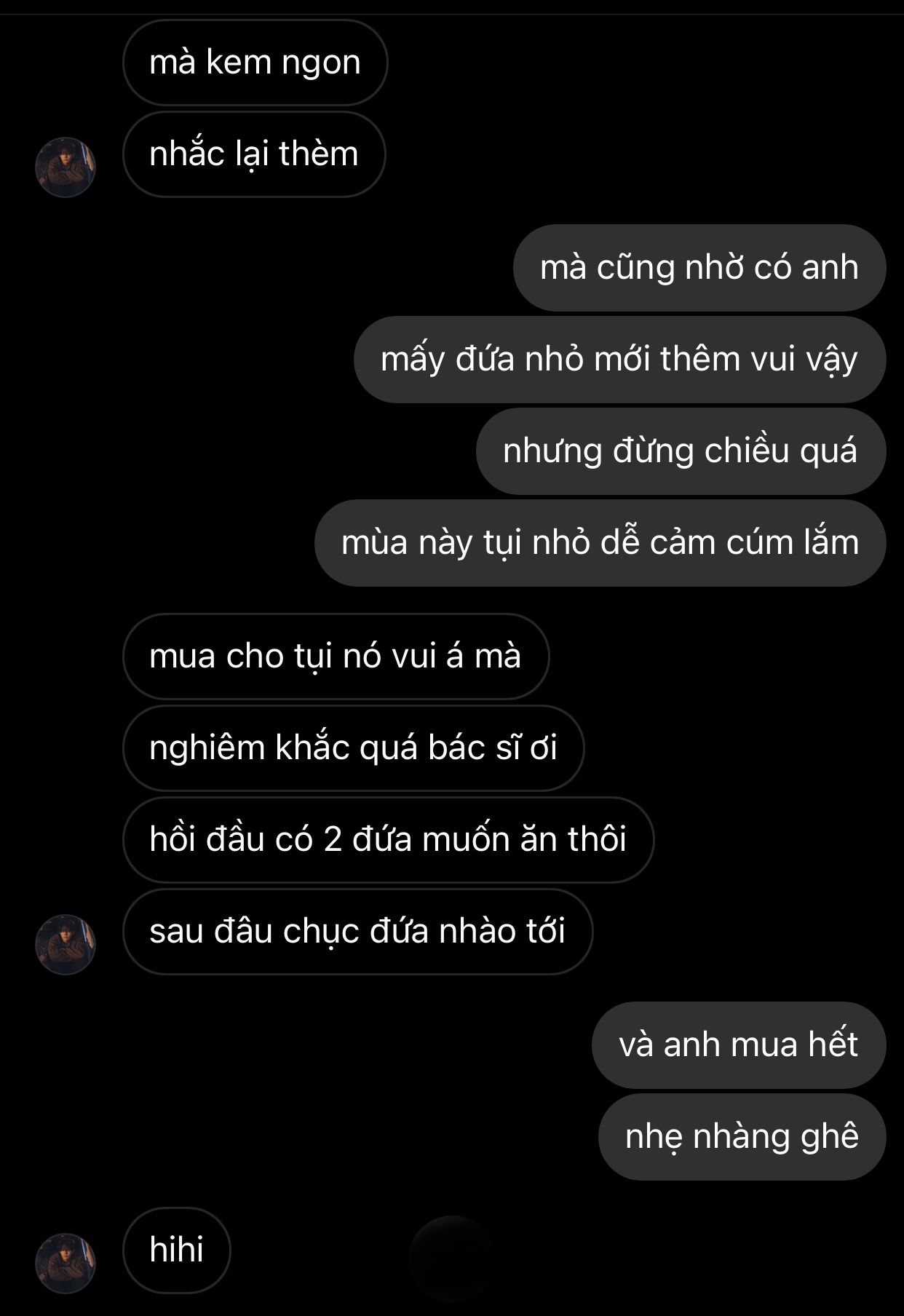Image resolution: width=904 pixels, height=1316 pixels.
Task: Tap avatar beside 'nhắc lại thèm' message
Action: point(66,167)
